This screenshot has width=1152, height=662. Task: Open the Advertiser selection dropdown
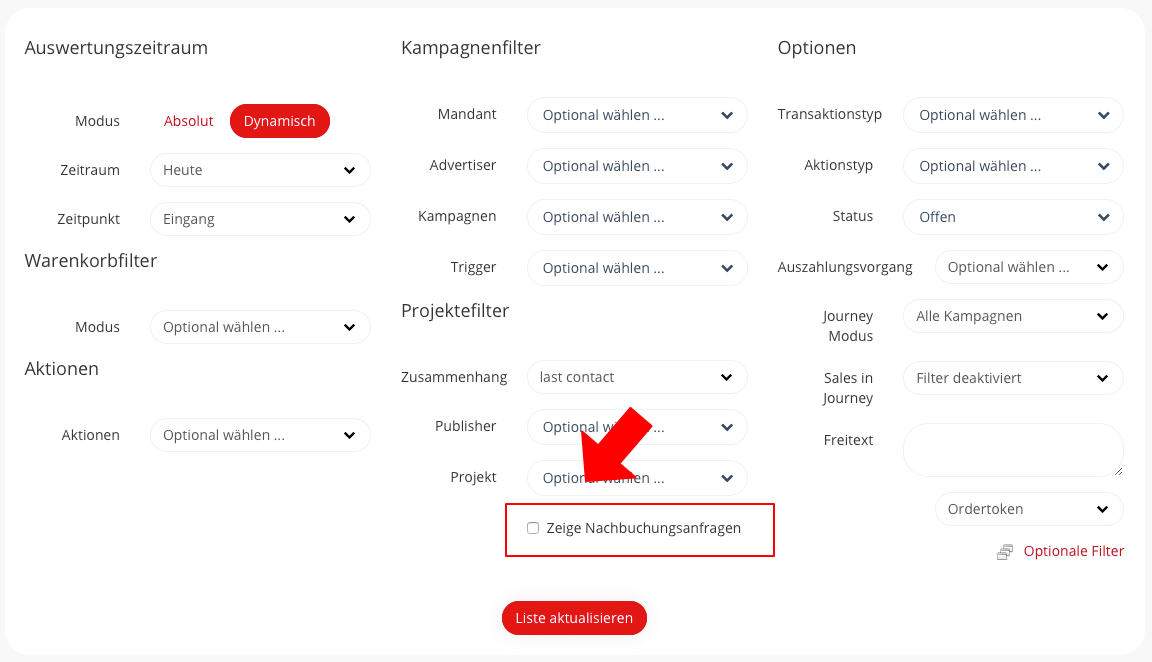click(637, 166)
